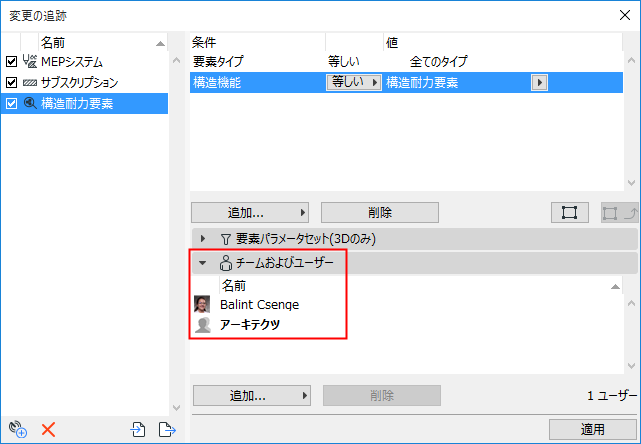This screenshot has height=444, width=641.
Task: Expand the 要素パラメータセット(3Dのみ) section
Action: pyautogui.click(x=203, y=239)
